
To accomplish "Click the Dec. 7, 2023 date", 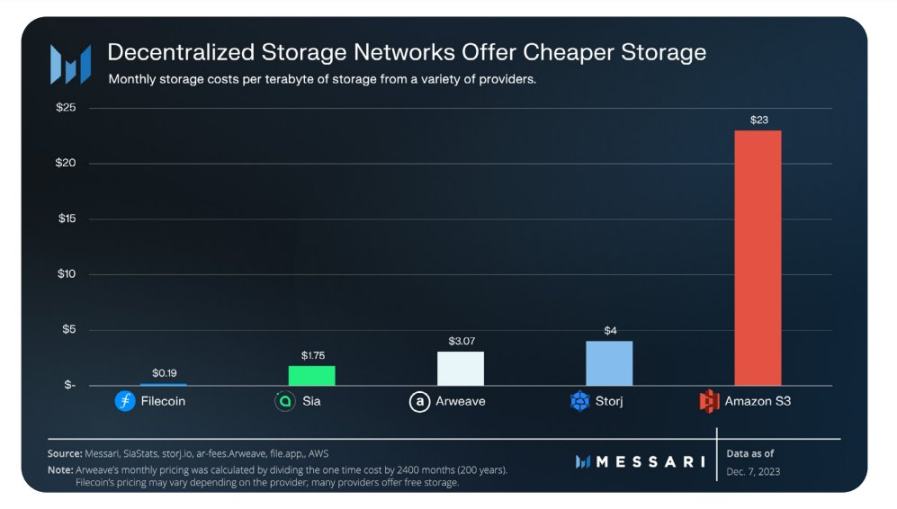I will pyautogui.click(x=756, y=471).
